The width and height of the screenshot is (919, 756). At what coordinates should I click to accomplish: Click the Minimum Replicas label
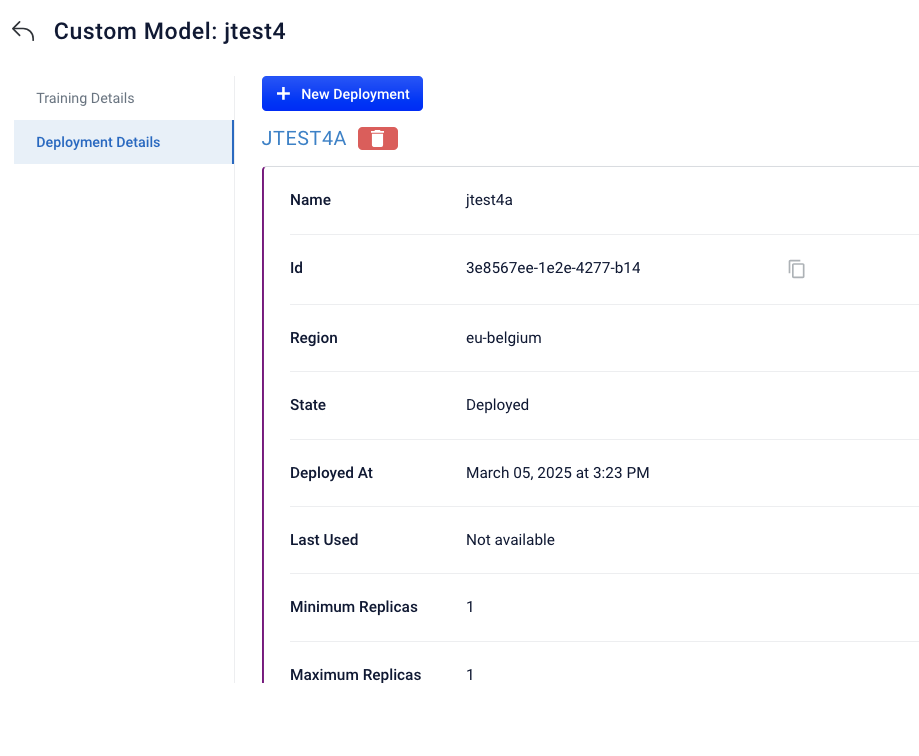click(353, 607)
